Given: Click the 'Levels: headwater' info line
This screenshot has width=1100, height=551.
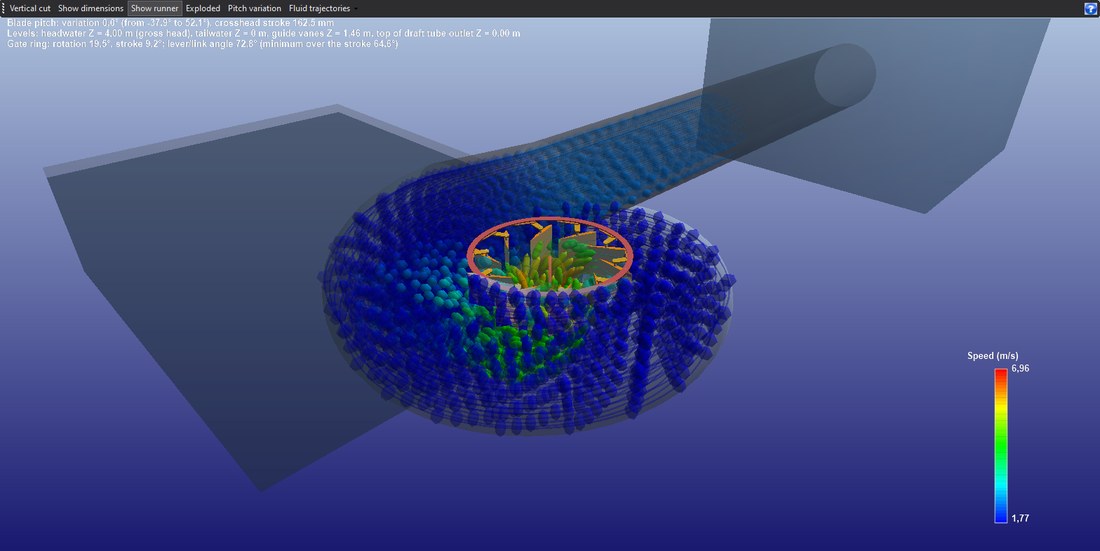Looking at the screenshot, I should (264, 33).
